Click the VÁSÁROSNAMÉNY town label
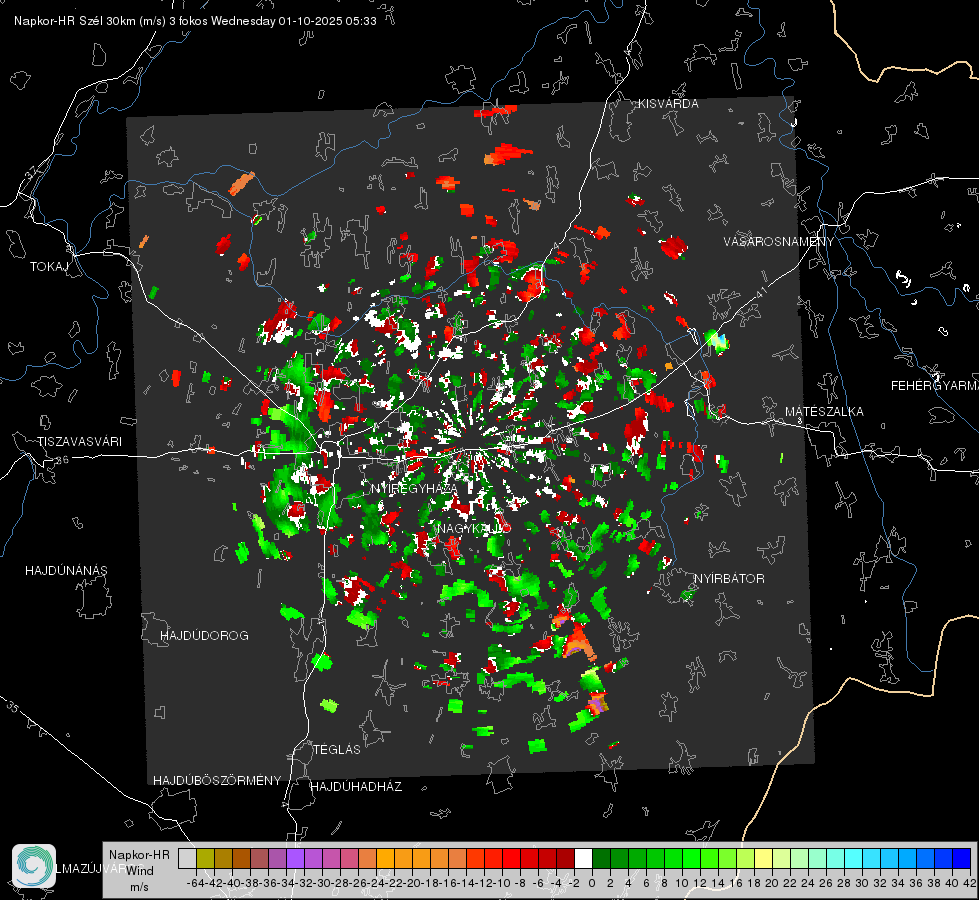979x900 pixels. tap(779, 242)
